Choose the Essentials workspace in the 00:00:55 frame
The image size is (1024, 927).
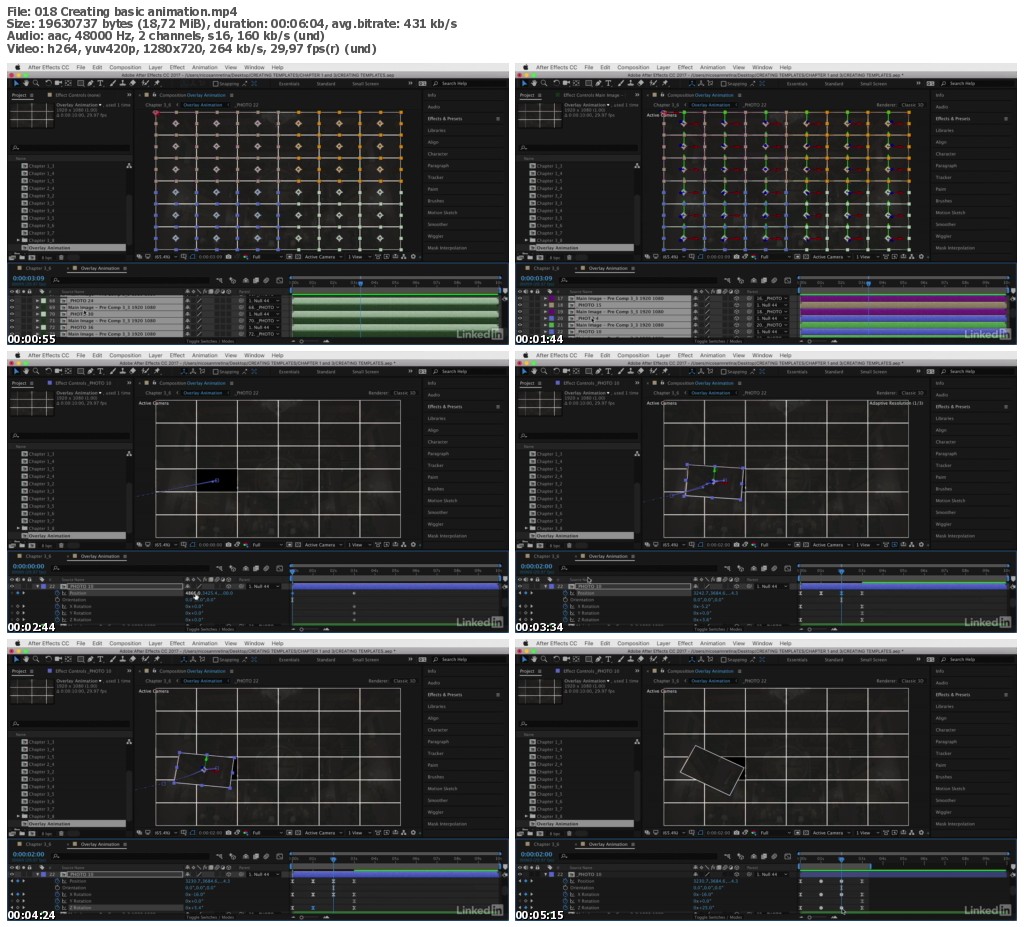pos(289,84)
